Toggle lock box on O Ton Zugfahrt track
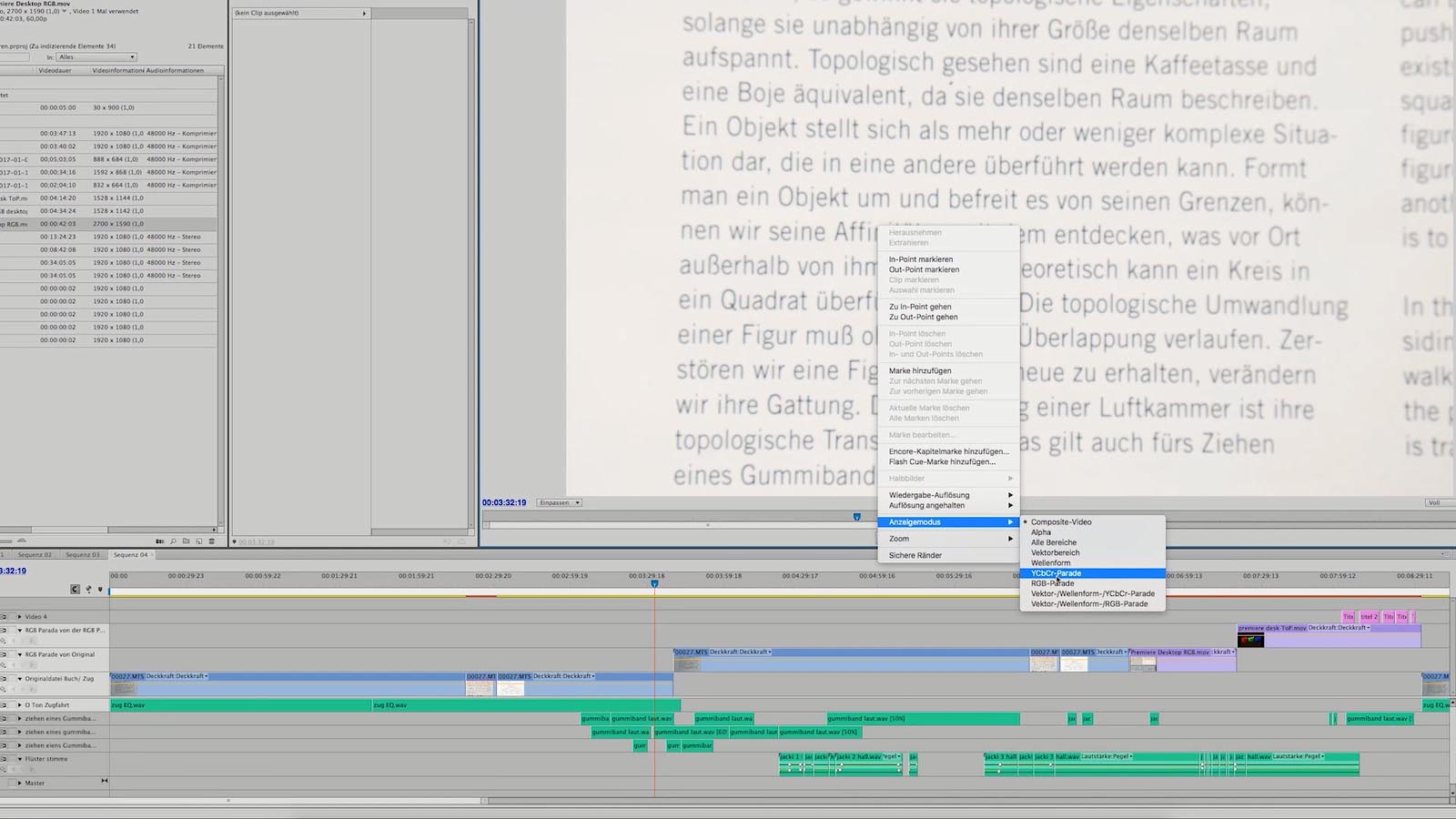 click(12, 705)
